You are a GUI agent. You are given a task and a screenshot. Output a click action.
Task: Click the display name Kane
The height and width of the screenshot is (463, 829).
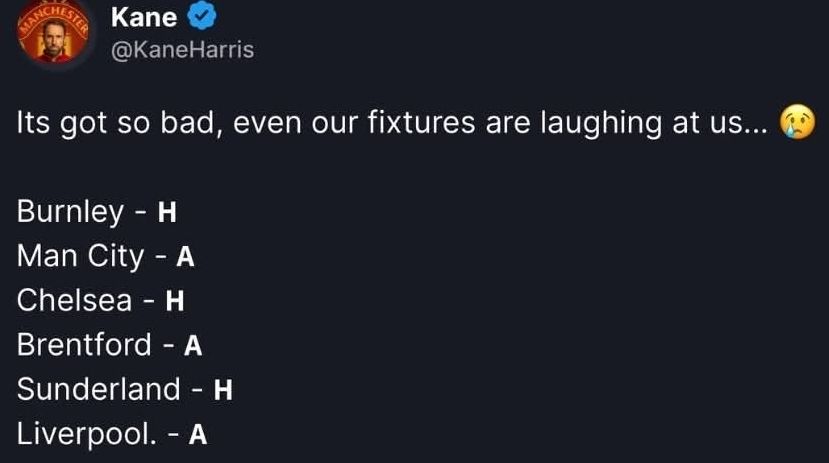(144, 16)
